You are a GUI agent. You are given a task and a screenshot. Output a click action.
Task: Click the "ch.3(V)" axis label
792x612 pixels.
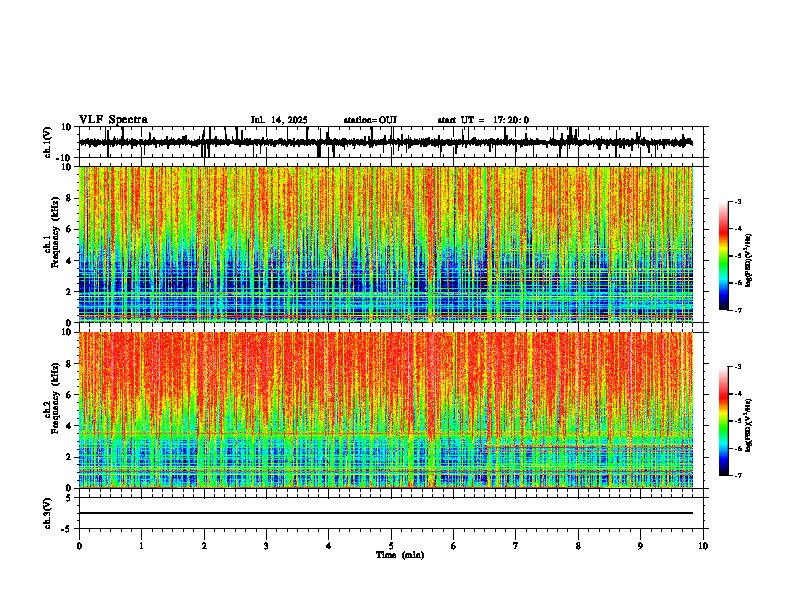[x=48, y=513]
